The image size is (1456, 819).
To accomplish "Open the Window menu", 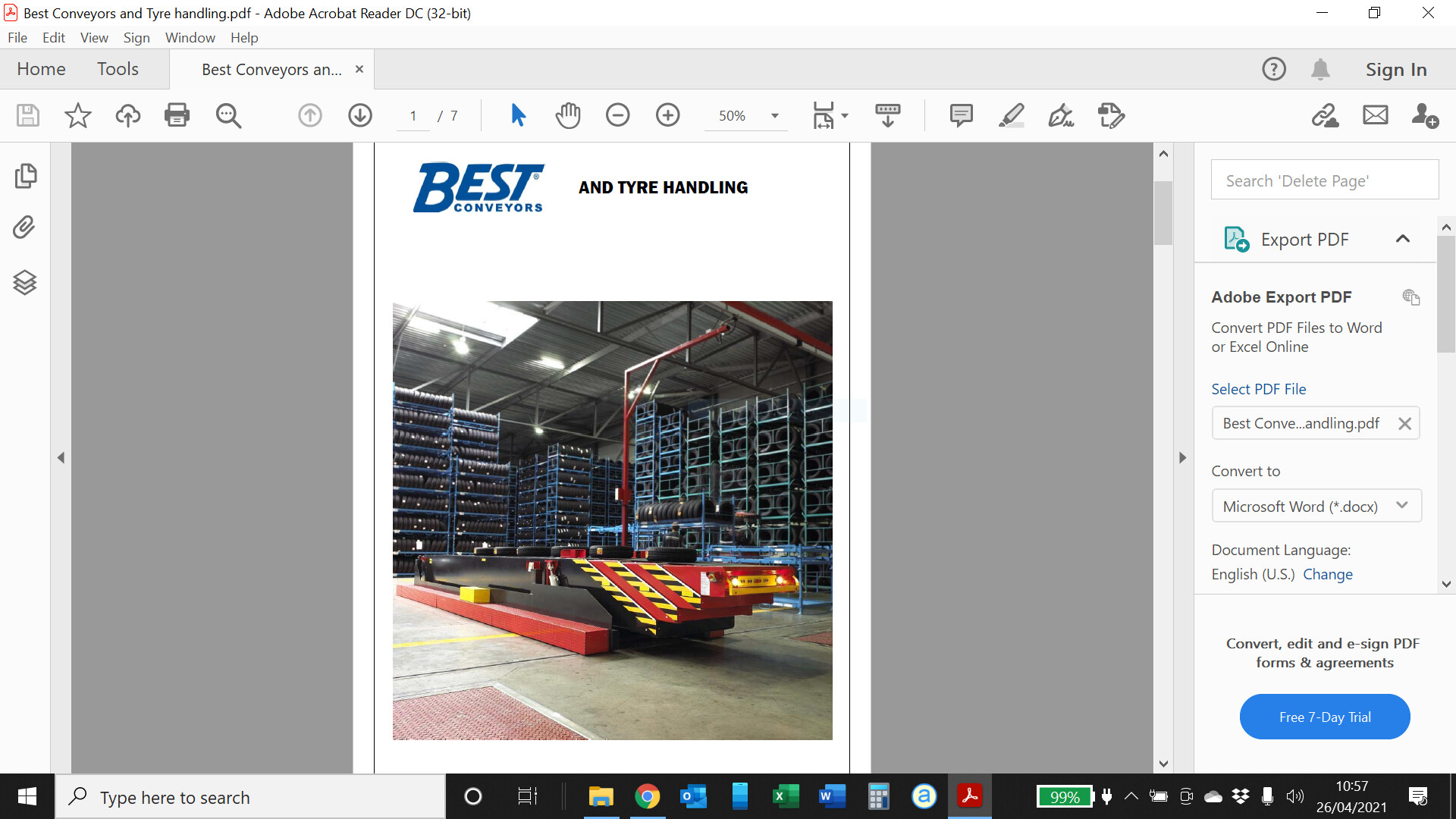I will 190,37.
